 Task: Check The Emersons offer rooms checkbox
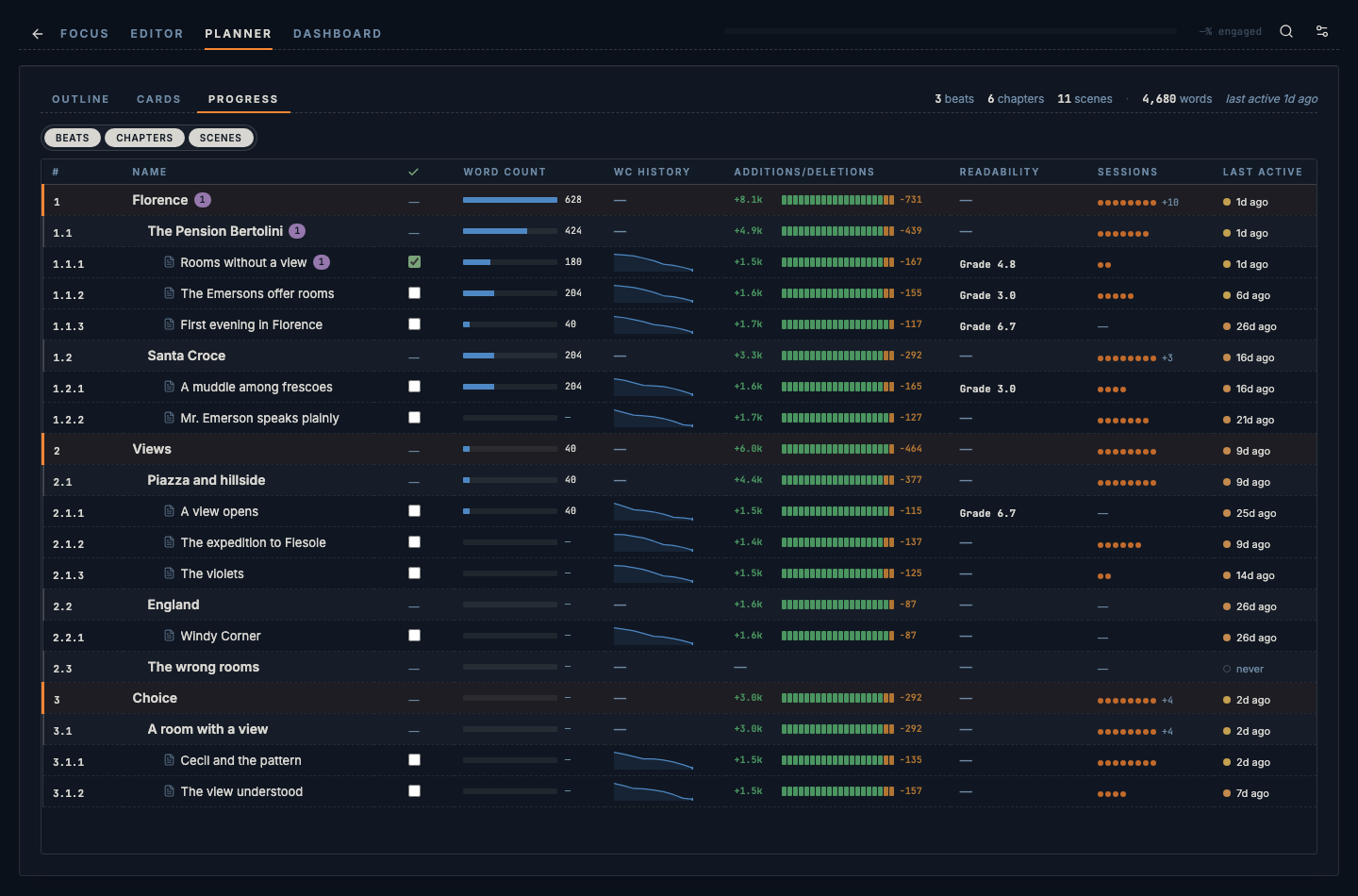[414, 293]
